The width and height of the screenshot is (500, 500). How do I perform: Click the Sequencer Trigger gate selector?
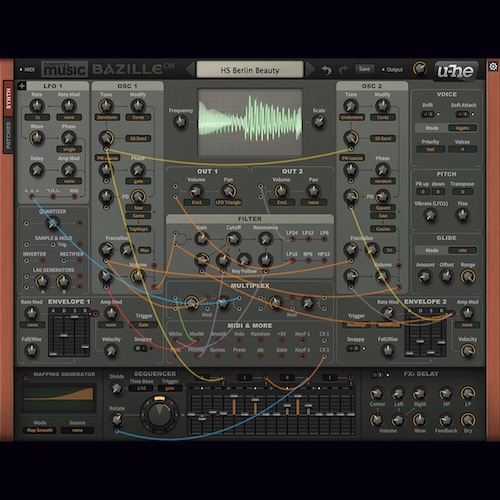(170, 388)
